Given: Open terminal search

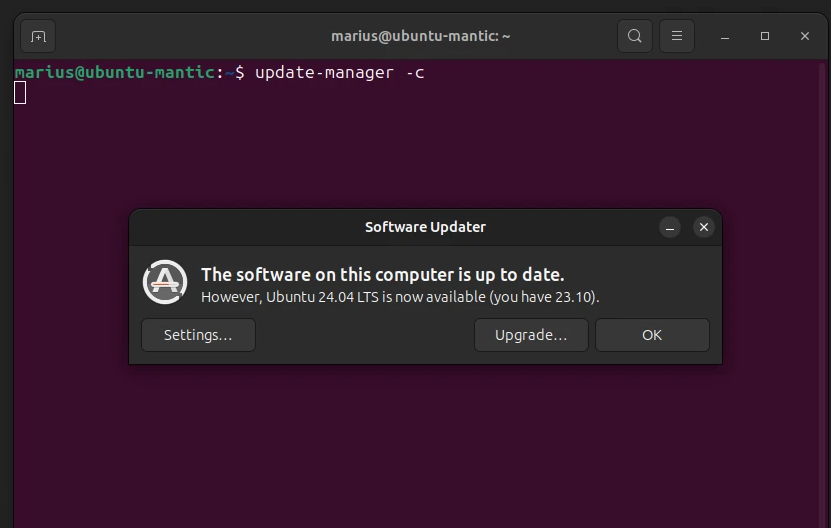Looking at the screenshot, I should (634, 36).
